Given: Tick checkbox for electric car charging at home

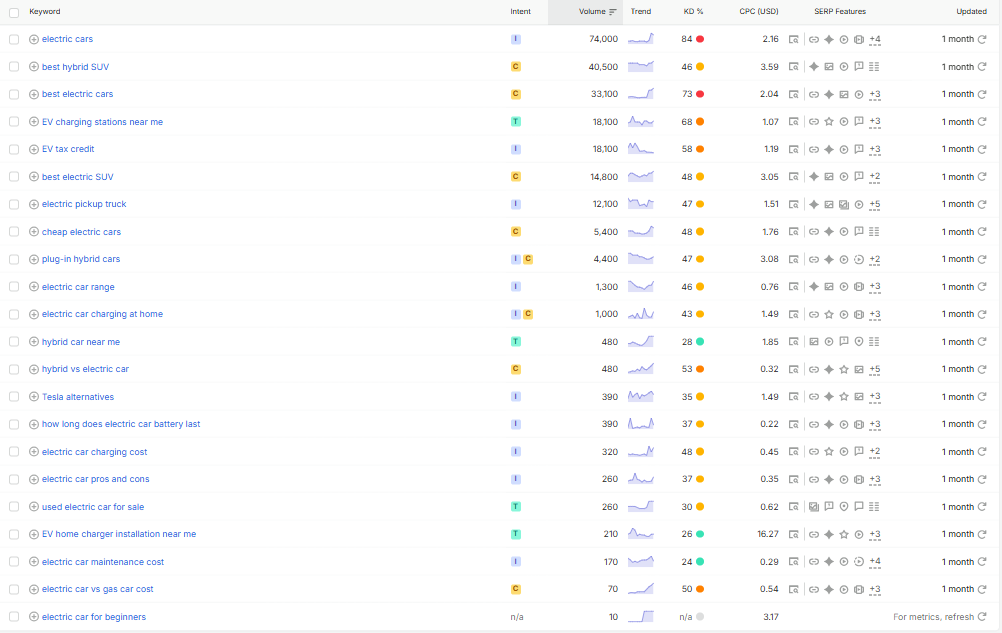Looking at the screenshot, I should 14,314.
